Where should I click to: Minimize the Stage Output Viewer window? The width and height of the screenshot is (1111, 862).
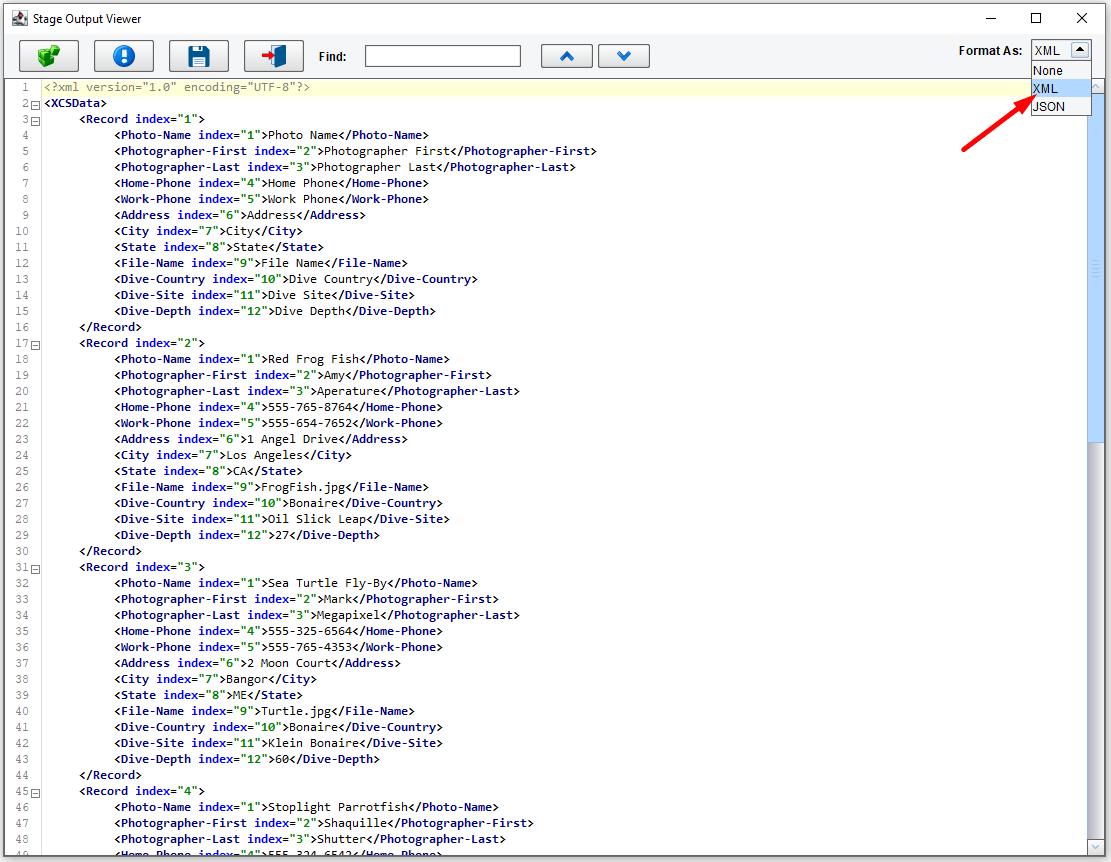(x=991, y=18)
